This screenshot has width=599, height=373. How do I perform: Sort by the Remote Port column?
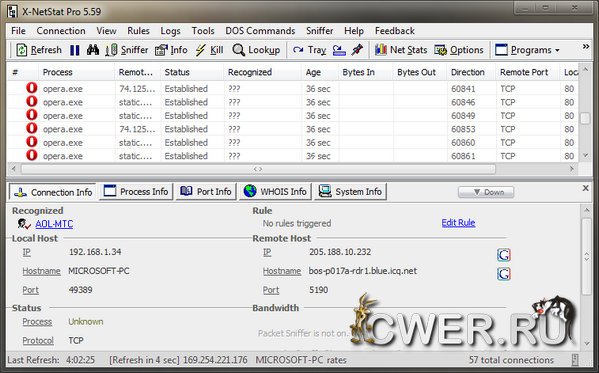pyautogui.click(x=528, y=72)
